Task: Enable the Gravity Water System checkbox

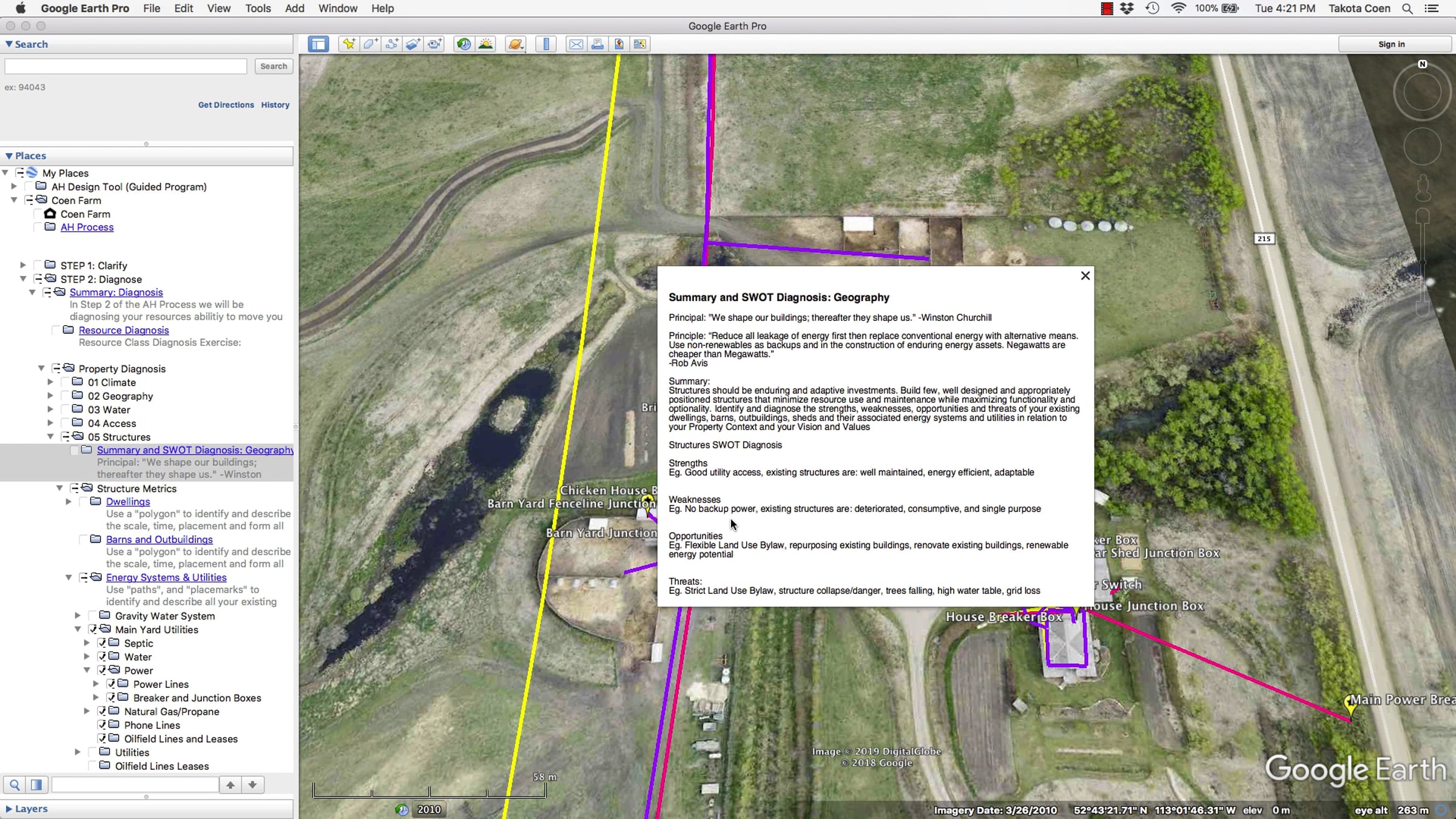Action: (93, 616)
